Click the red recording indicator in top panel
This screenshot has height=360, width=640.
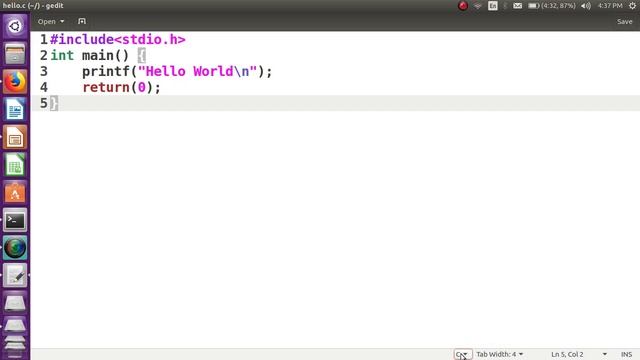pyautogui.click(x=462, y=6)
